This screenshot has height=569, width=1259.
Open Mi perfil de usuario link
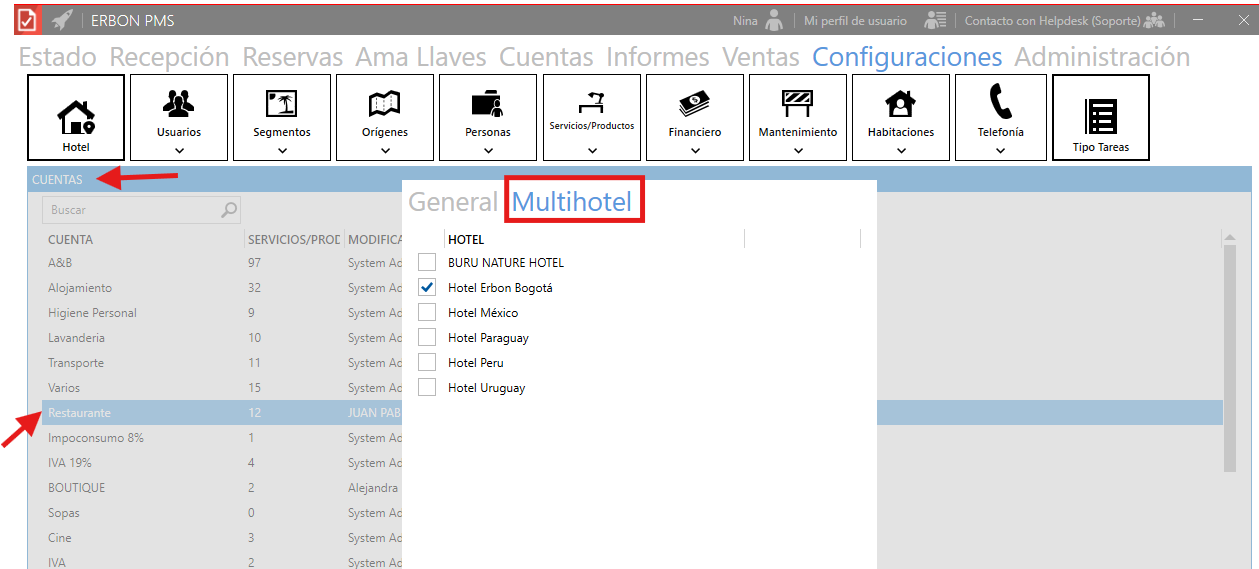tap(855, 21)
